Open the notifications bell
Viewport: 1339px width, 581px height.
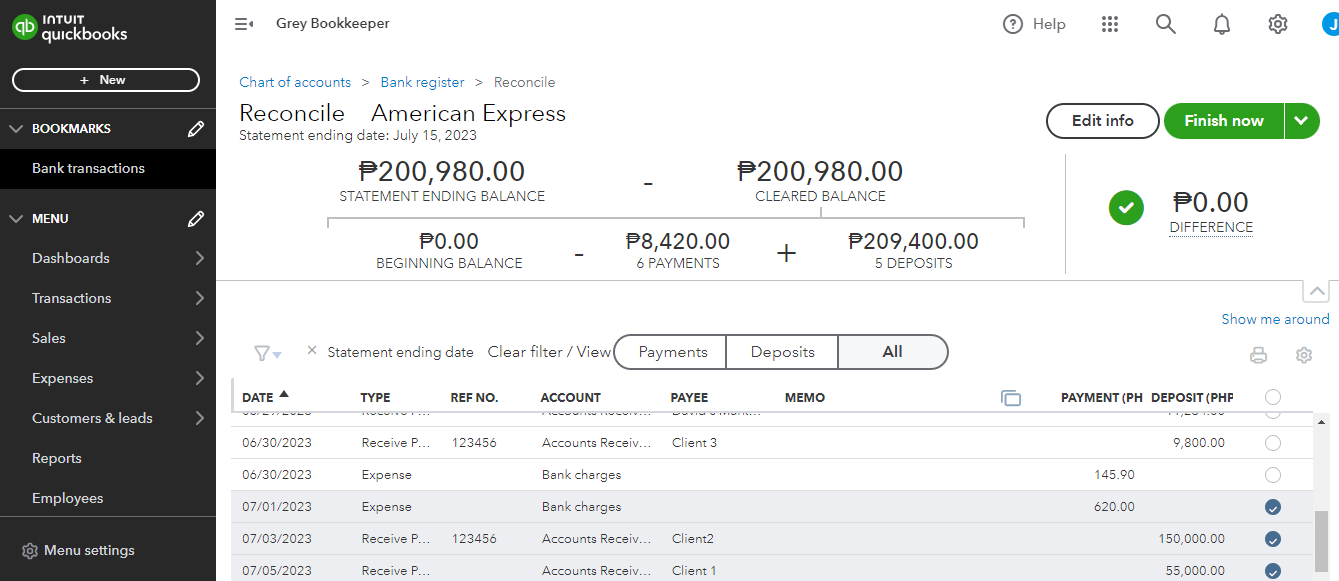click(x=1221, y=24)
